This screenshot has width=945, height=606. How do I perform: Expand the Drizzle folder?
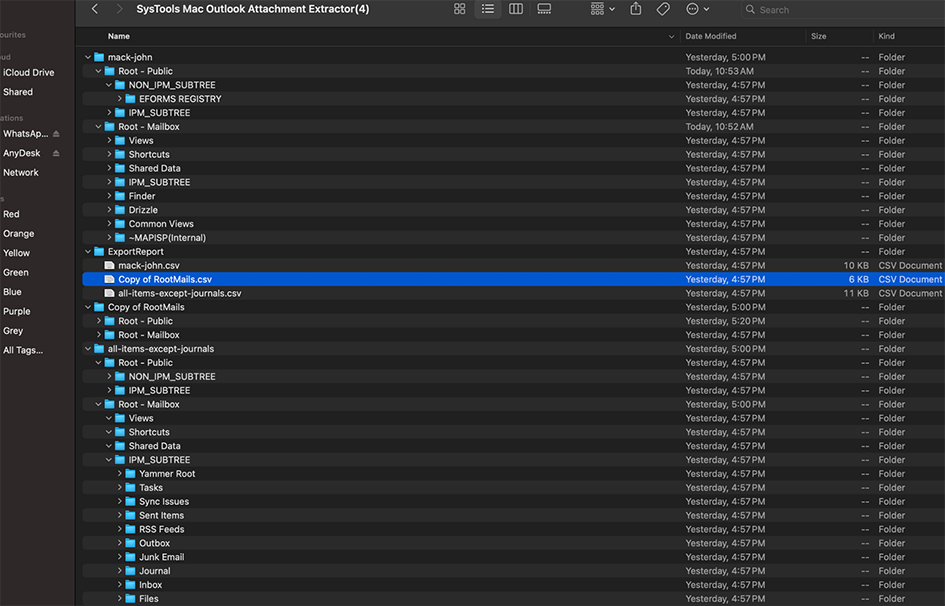[x=109, y=210]
